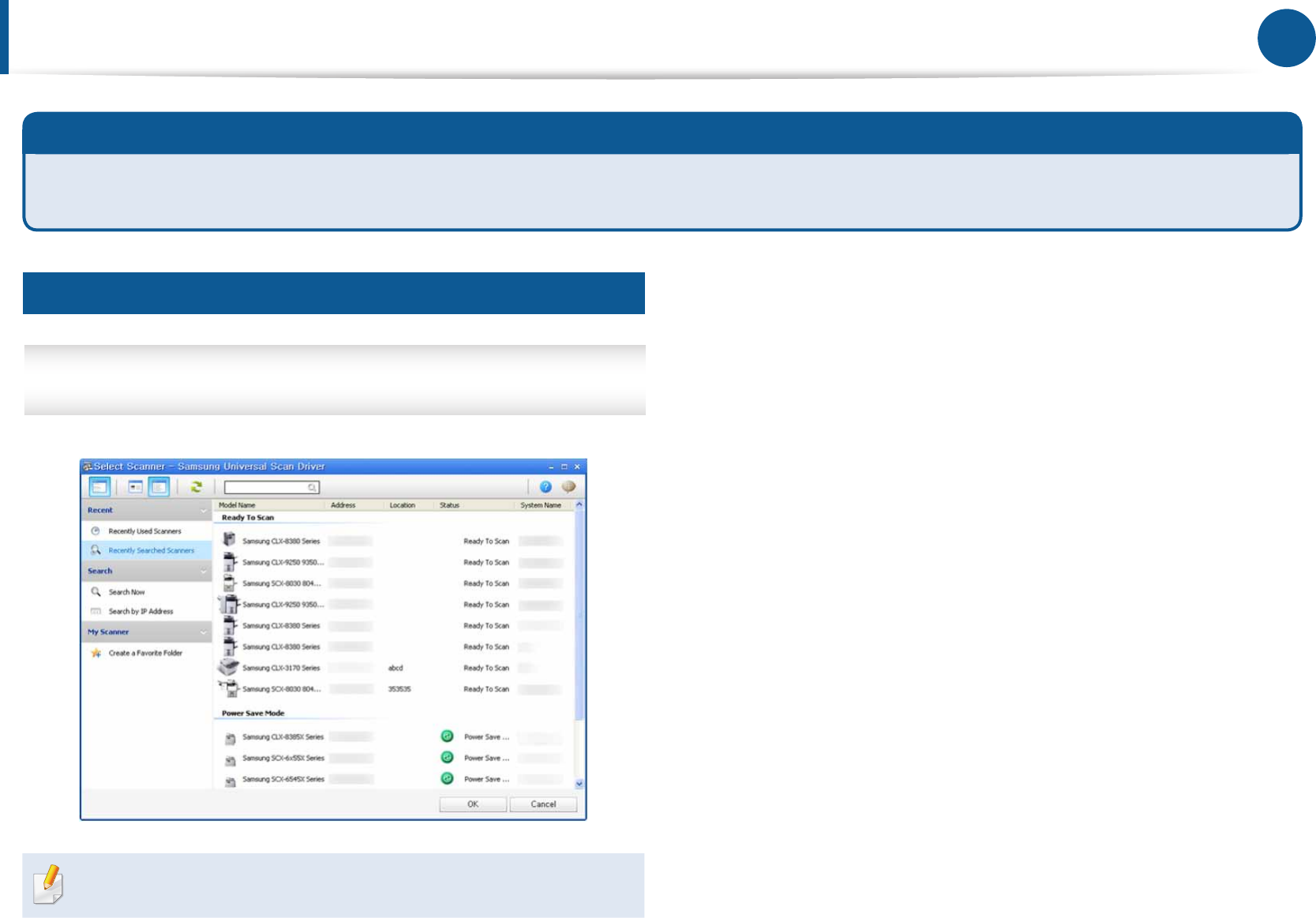The height and width of the screenshot is (918, 1316).
Task: Click the Samsung CLX-3170 Series device icon
Action: 228,667
